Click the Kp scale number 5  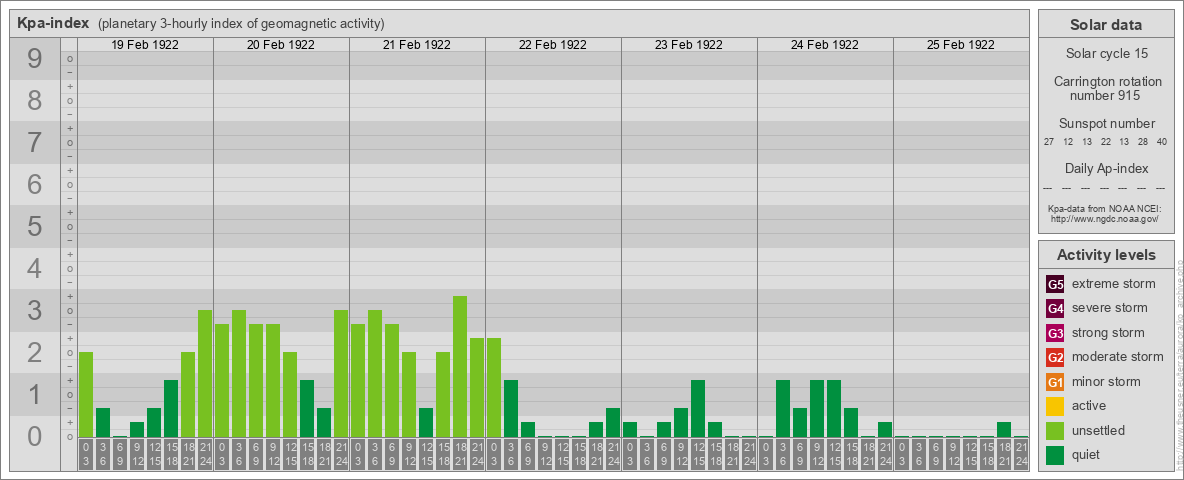click(34, 226)
